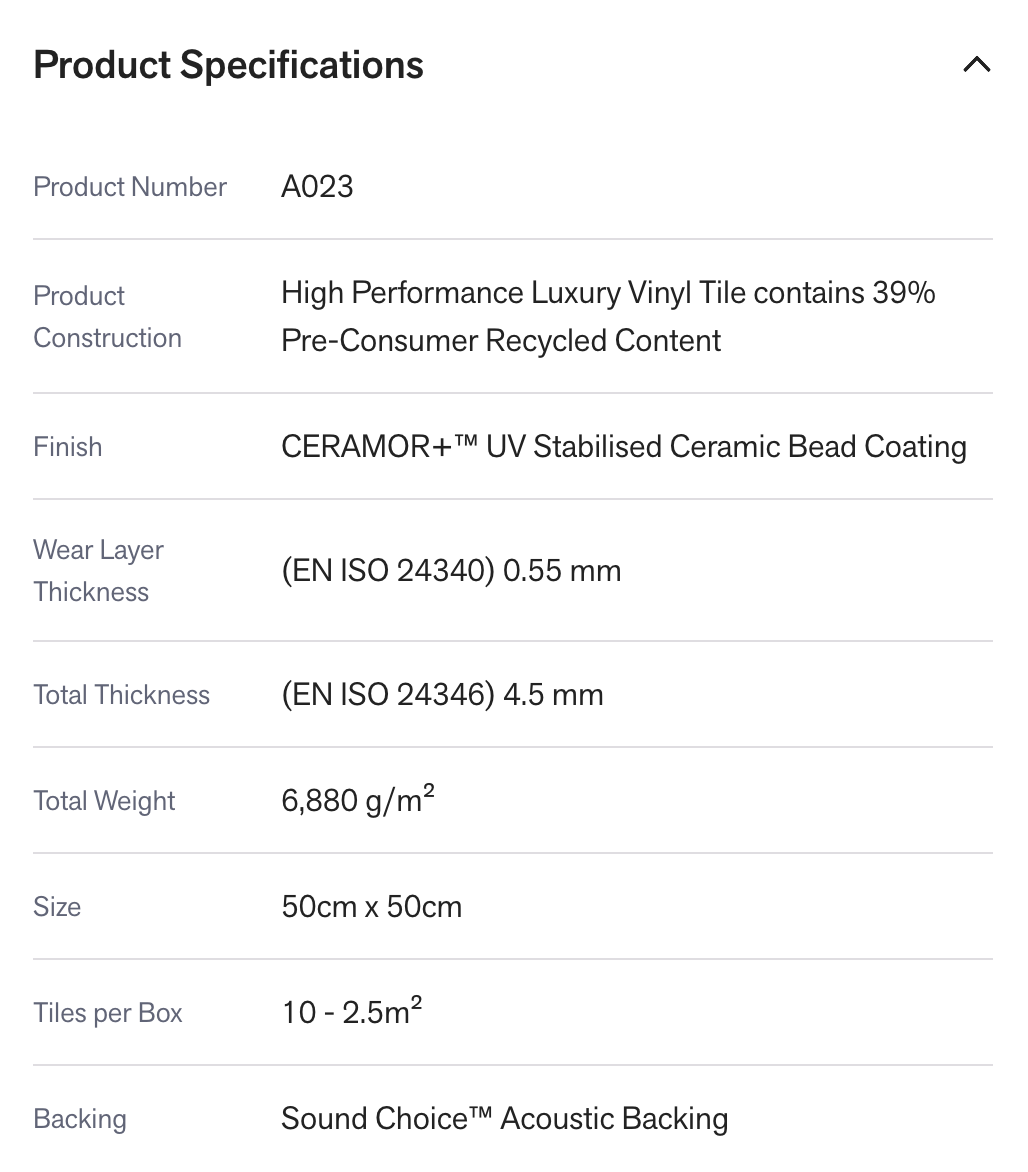Click the Backing row label
This screenshot has width=1028, height=1172.
point(80,1119)
